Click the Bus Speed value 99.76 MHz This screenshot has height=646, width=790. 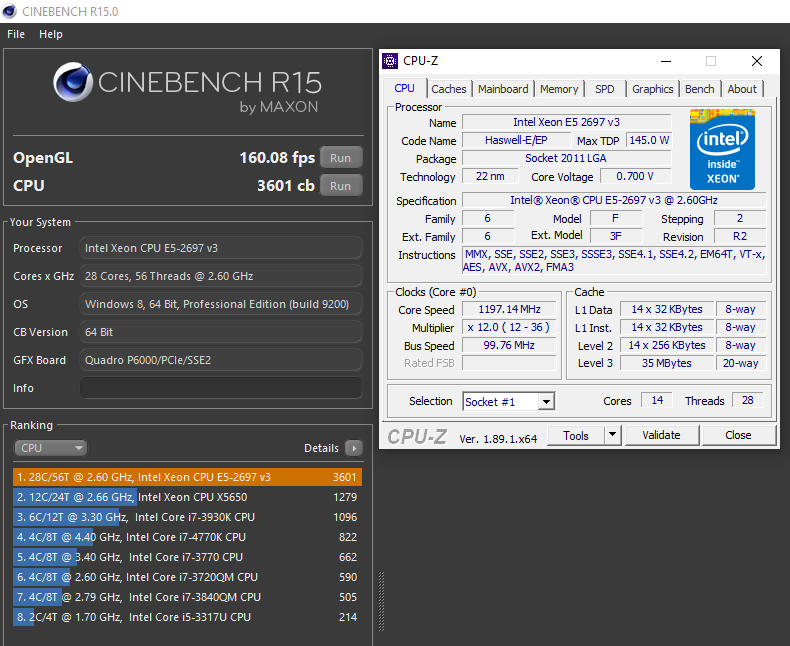(x=509, y=345)
